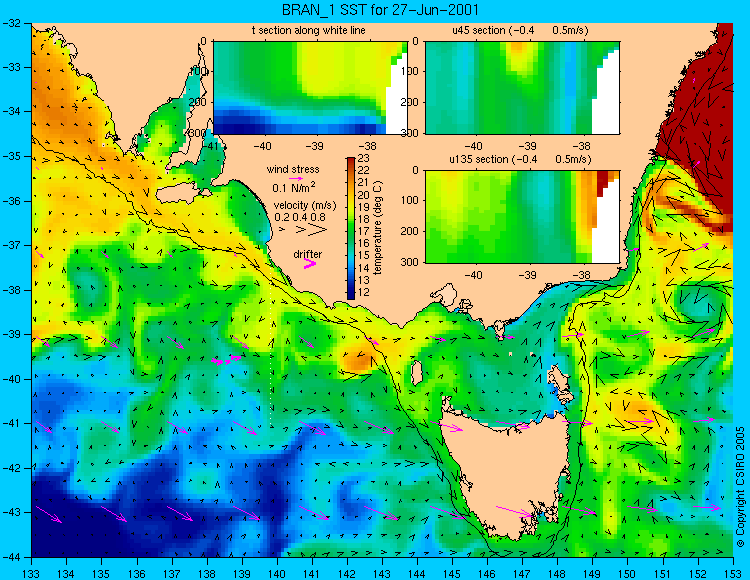
Task: Click the title BRAN_1 SST for 27-Jun-2001
Action: coord(380,10)
